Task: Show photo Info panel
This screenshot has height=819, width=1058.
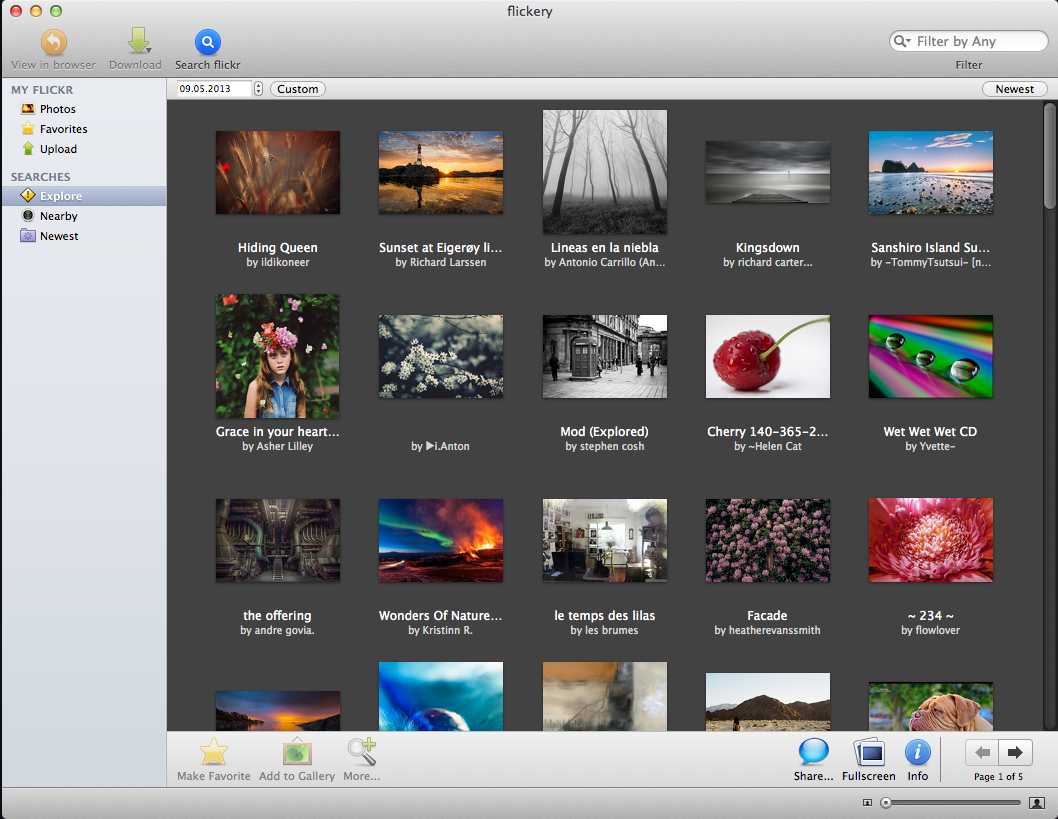Action: pos(917,753)
